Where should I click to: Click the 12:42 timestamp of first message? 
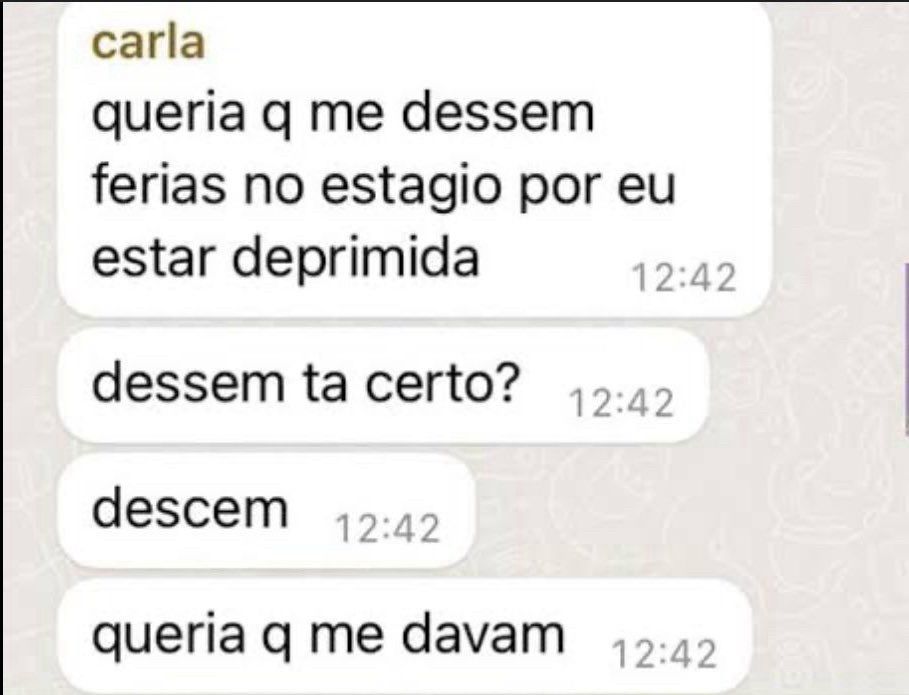point(684,278)
